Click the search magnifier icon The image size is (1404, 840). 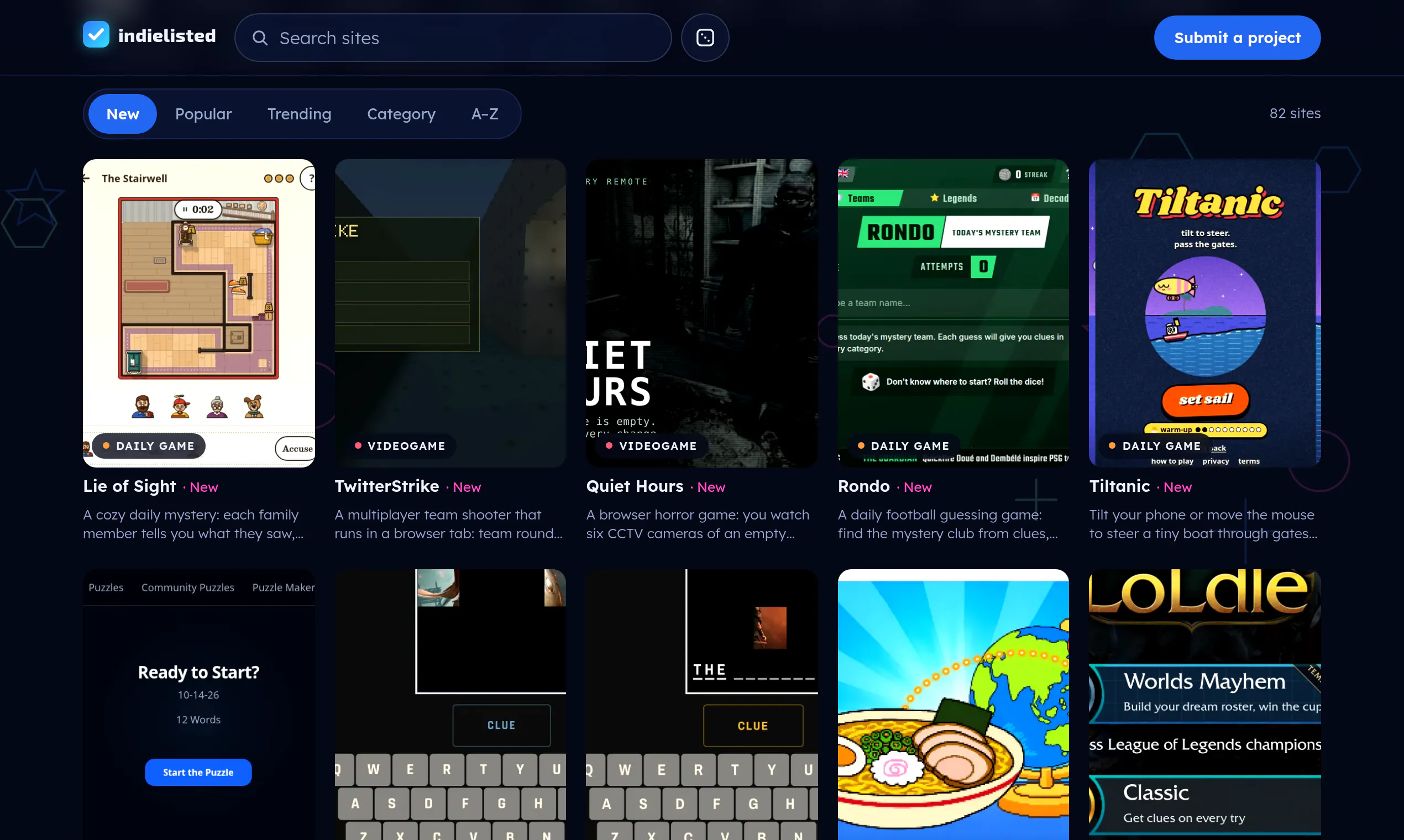[x=260, y=38]
